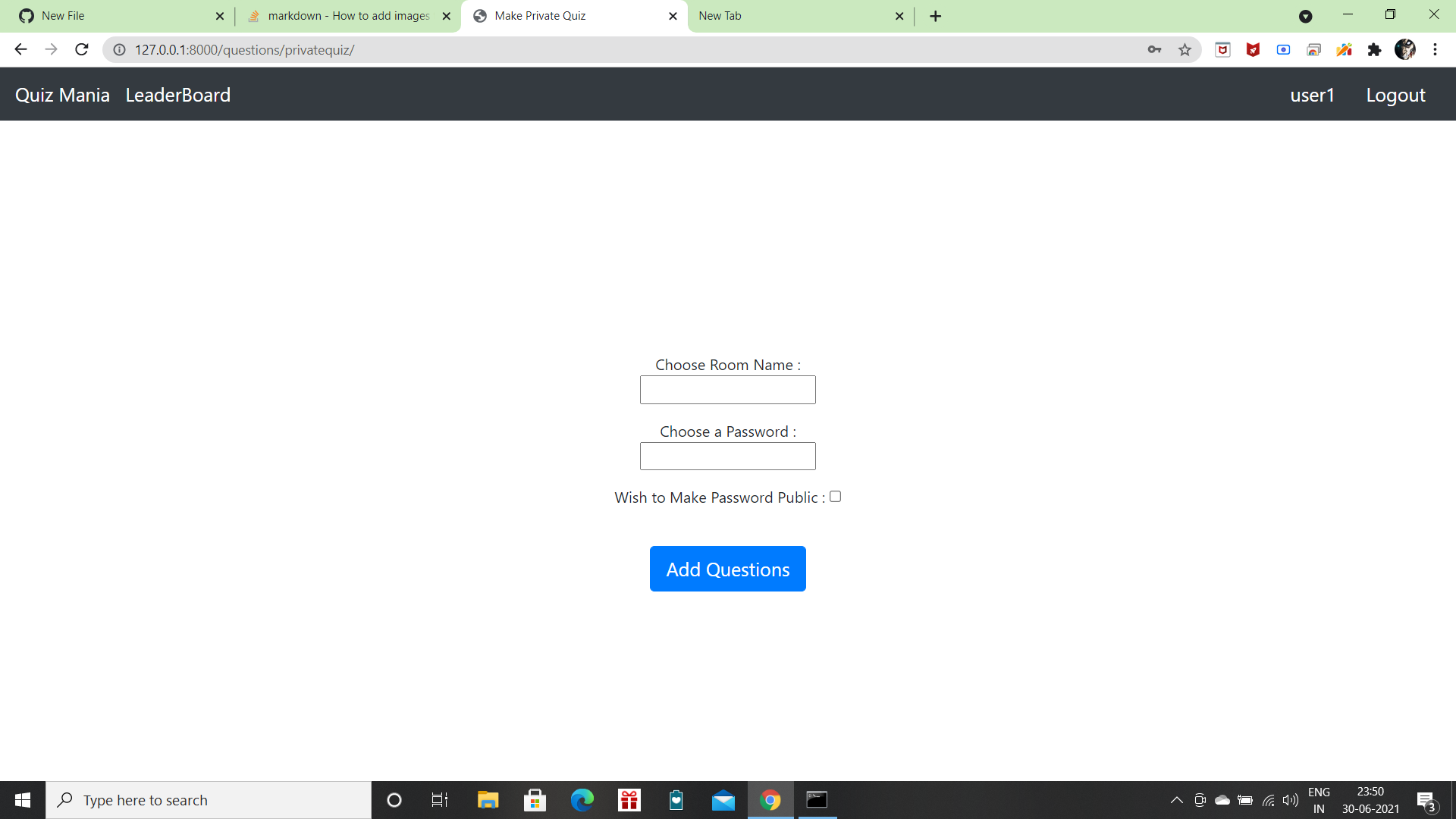Open the New Tab profile dropdown arrow

coord(1306,16)
